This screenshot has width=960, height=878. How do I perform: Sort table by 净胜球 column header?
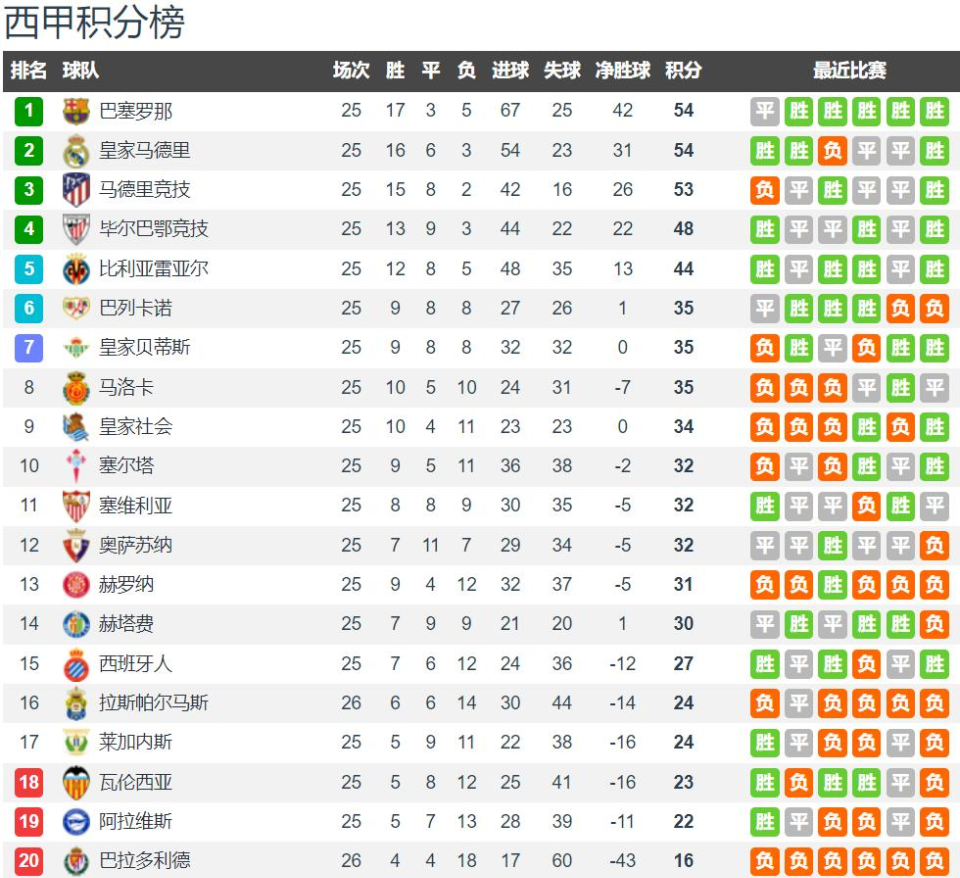tap(623, 71)
